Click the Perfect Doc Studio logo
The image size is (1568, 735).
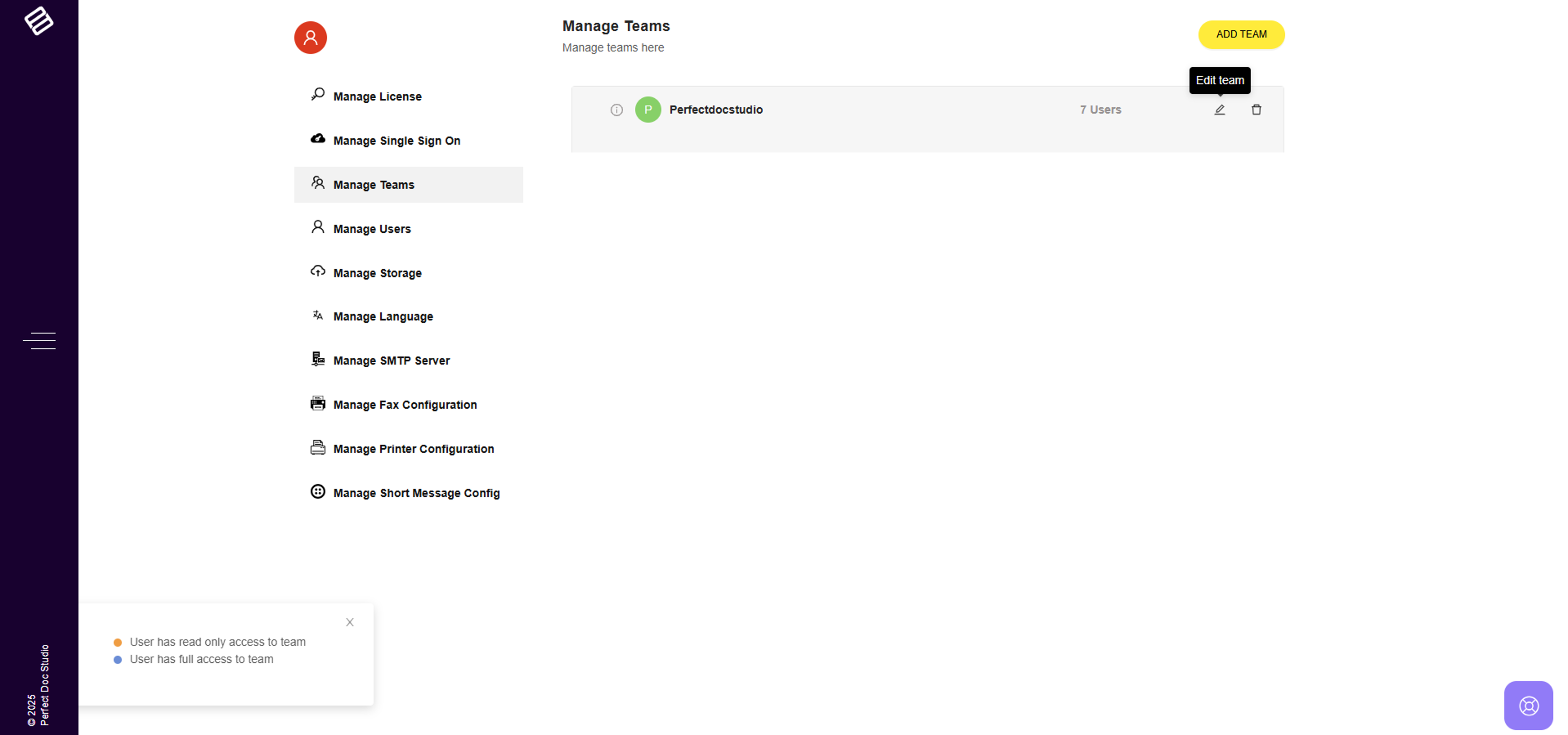point(38,21)
